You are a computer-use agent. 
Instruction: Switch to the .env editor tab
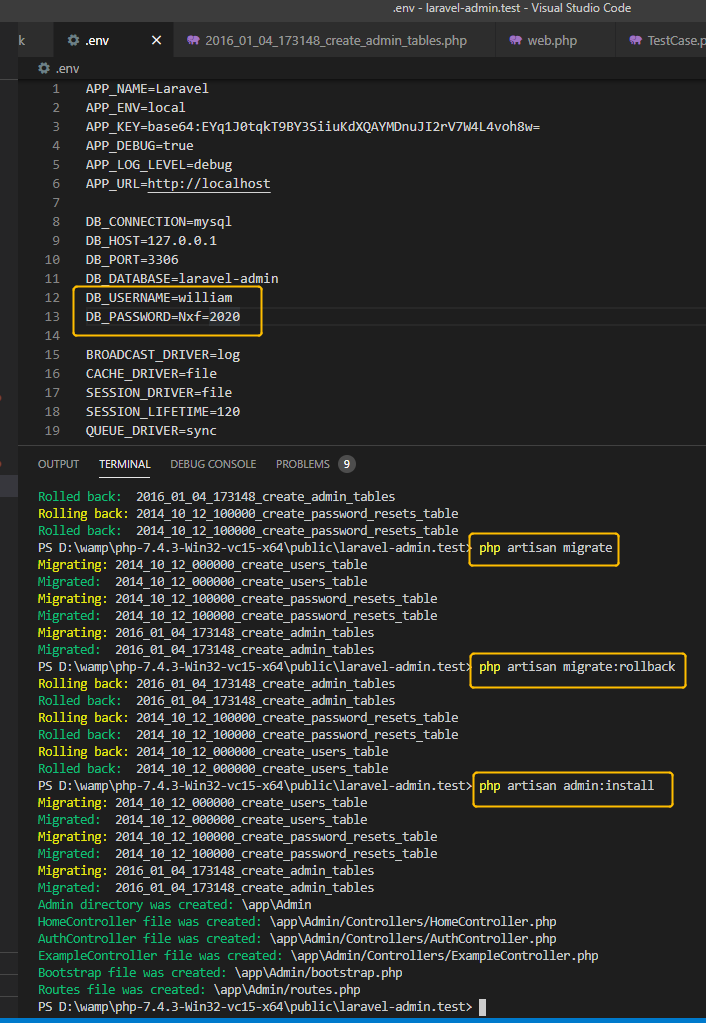(x=112, y=40)
